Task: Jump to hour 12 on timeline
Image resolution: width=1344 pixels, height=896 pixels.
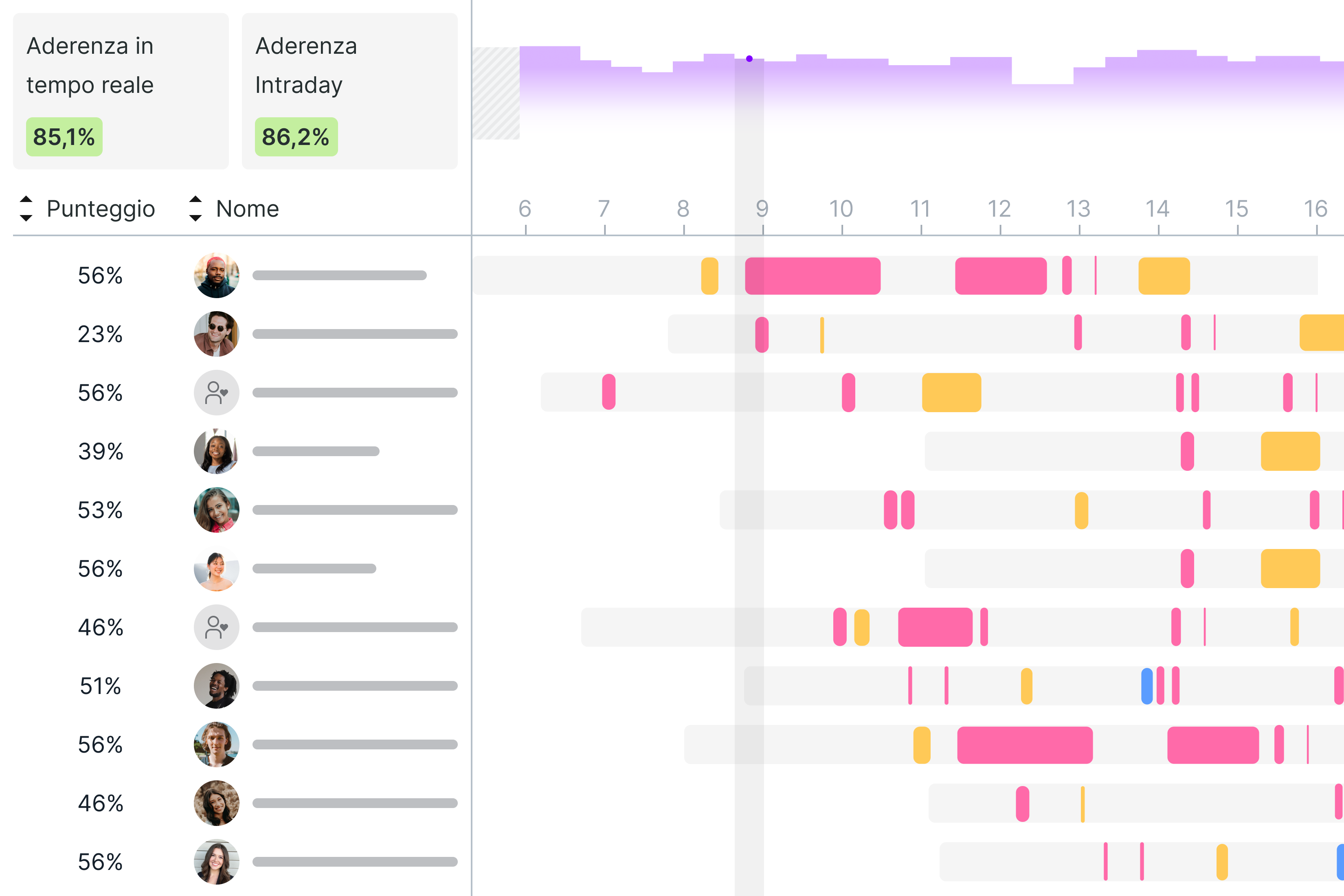Action: coord(999,209)
